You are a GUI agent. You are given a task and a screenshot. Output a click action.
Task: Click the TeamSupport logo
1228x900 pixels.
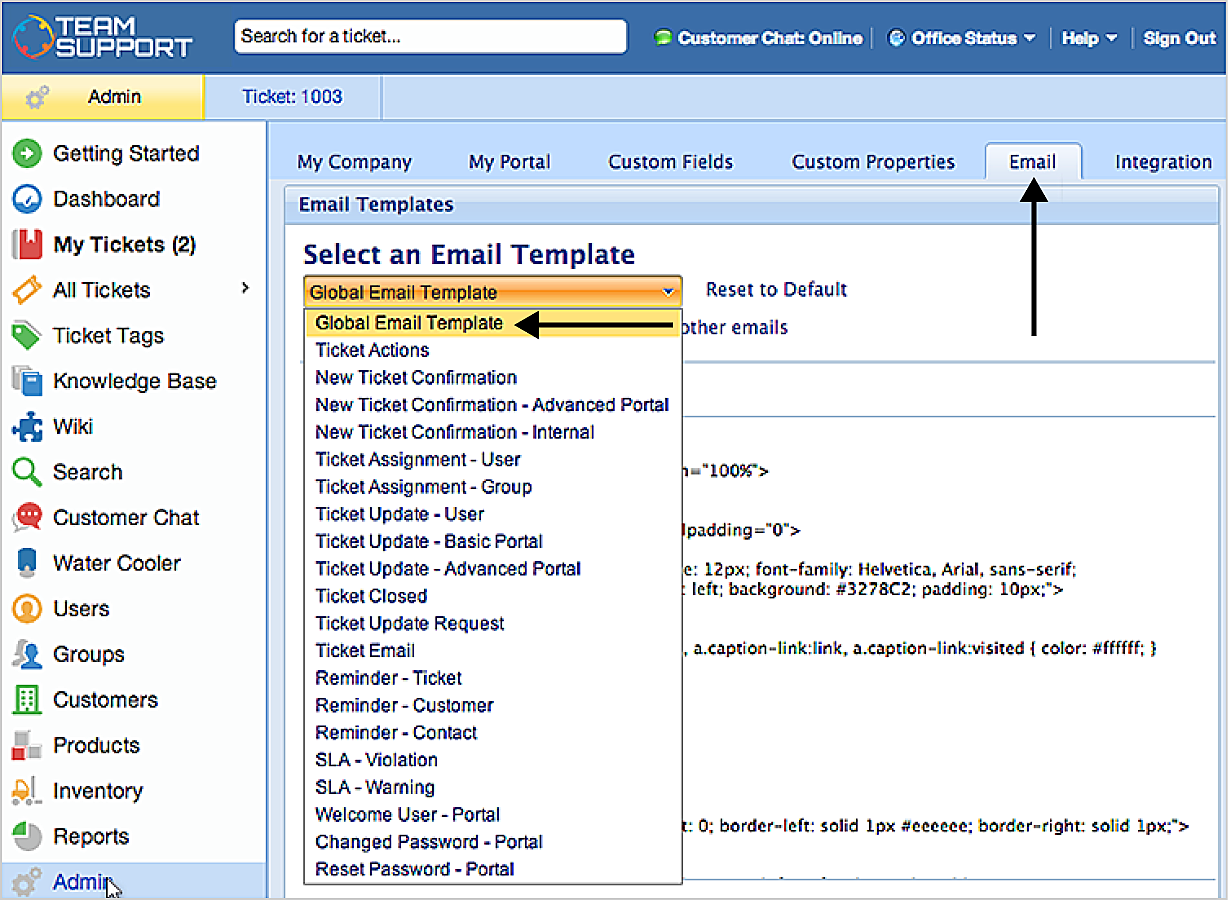pos(102,36)
